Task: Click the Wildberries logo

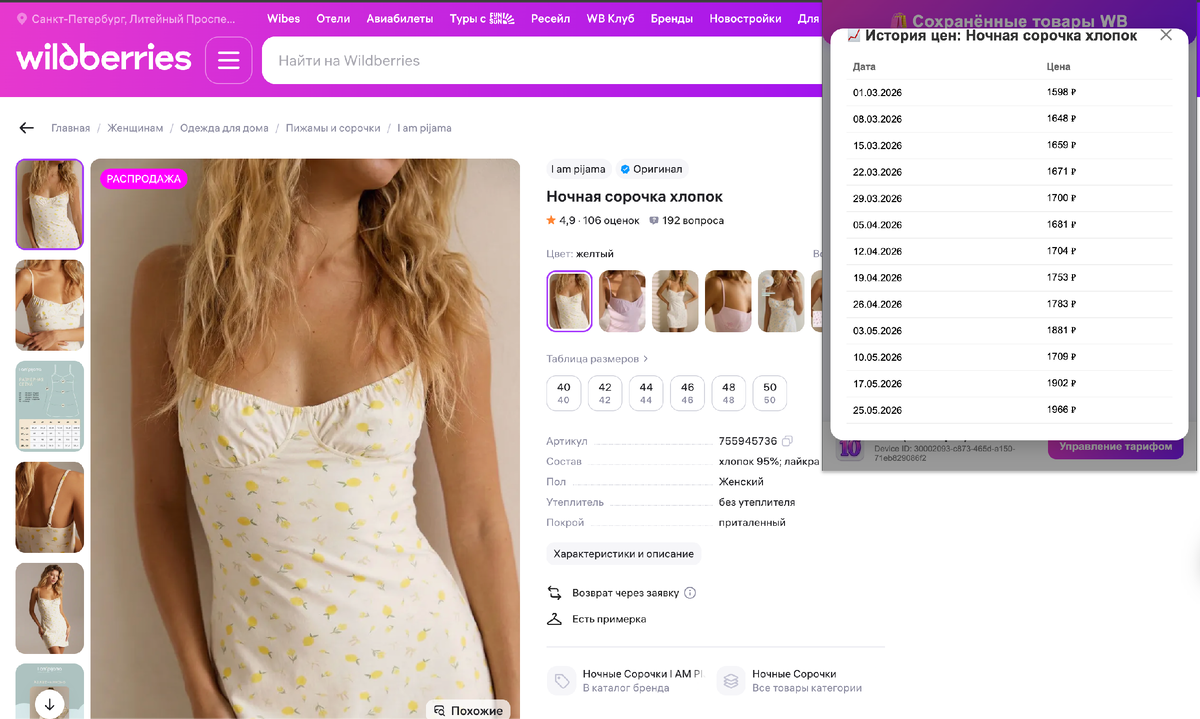Action: coord(103,59)
